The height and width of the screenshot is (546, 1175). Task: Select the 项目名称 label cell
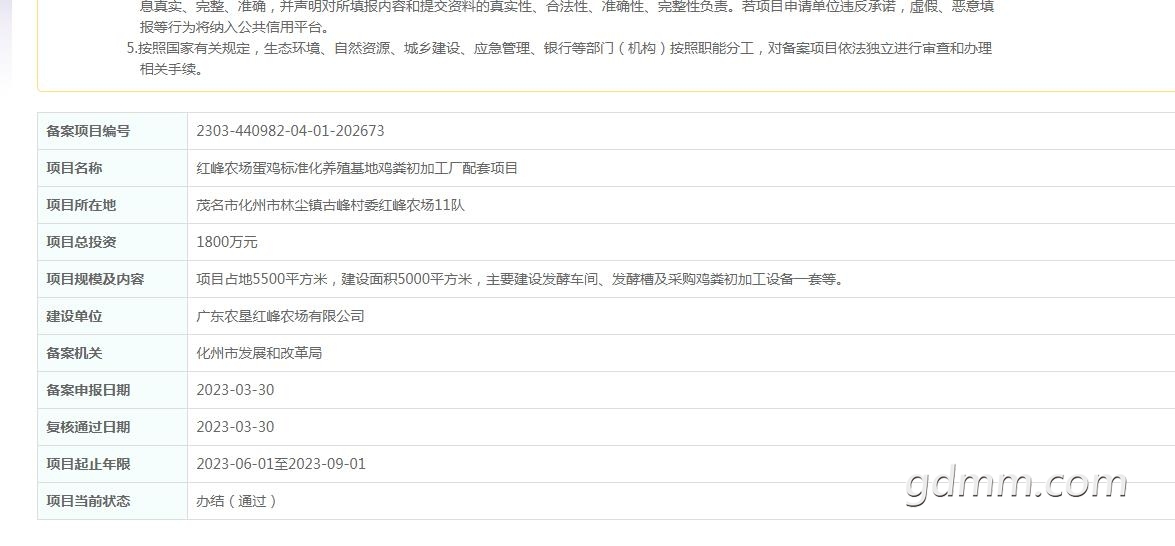pyautogui.click(x=112, y=168)
